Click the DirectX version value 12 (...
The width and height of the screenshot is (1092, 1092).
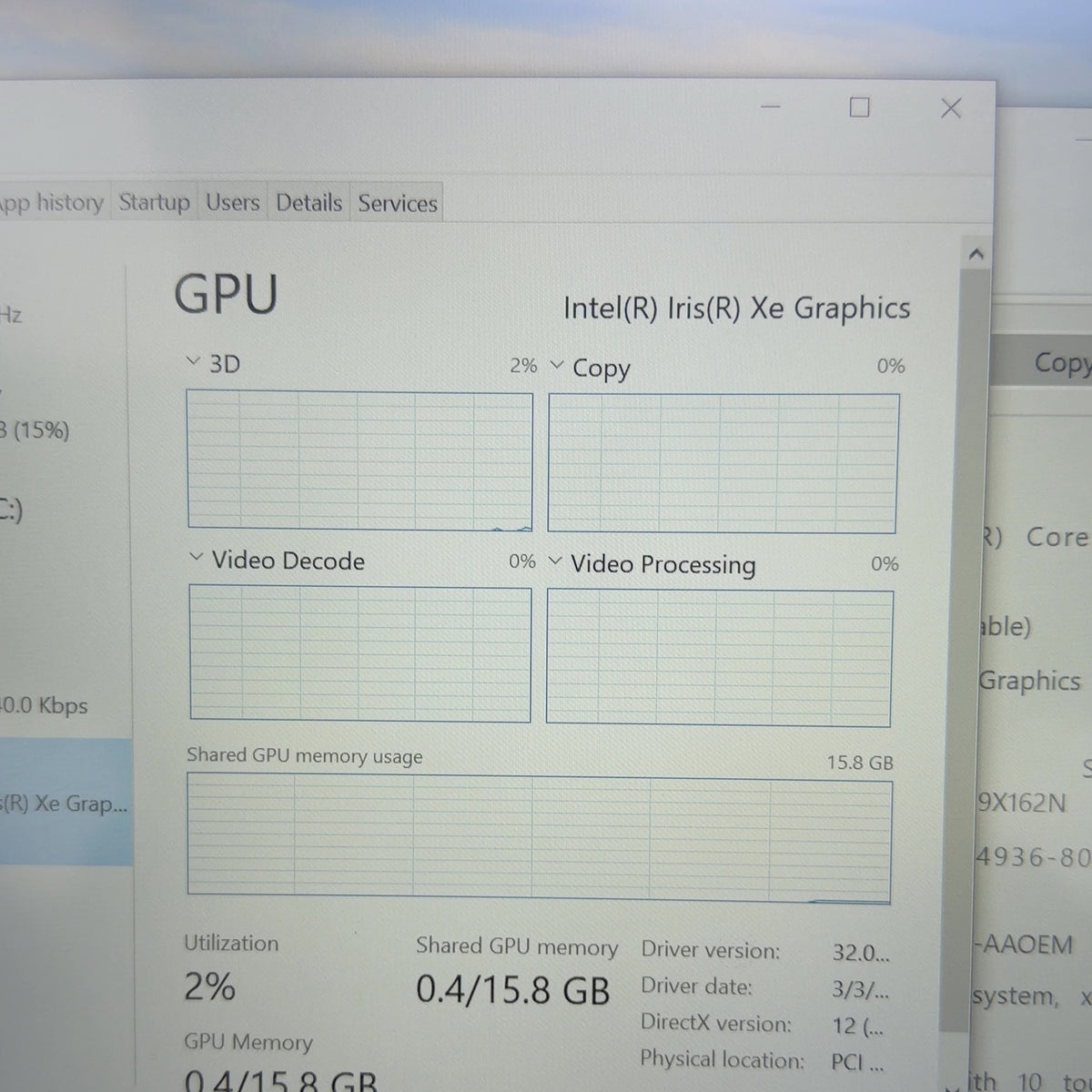(857, 1026)
